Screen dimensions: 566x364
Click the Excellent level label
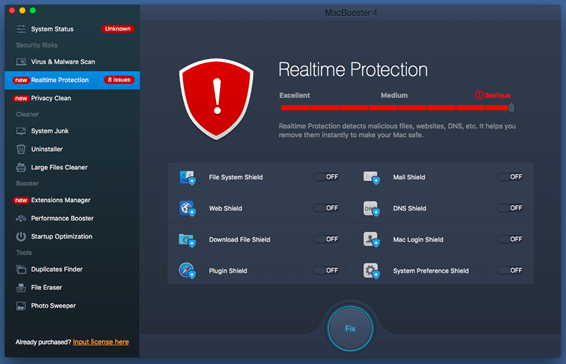[x=295, y=95]
